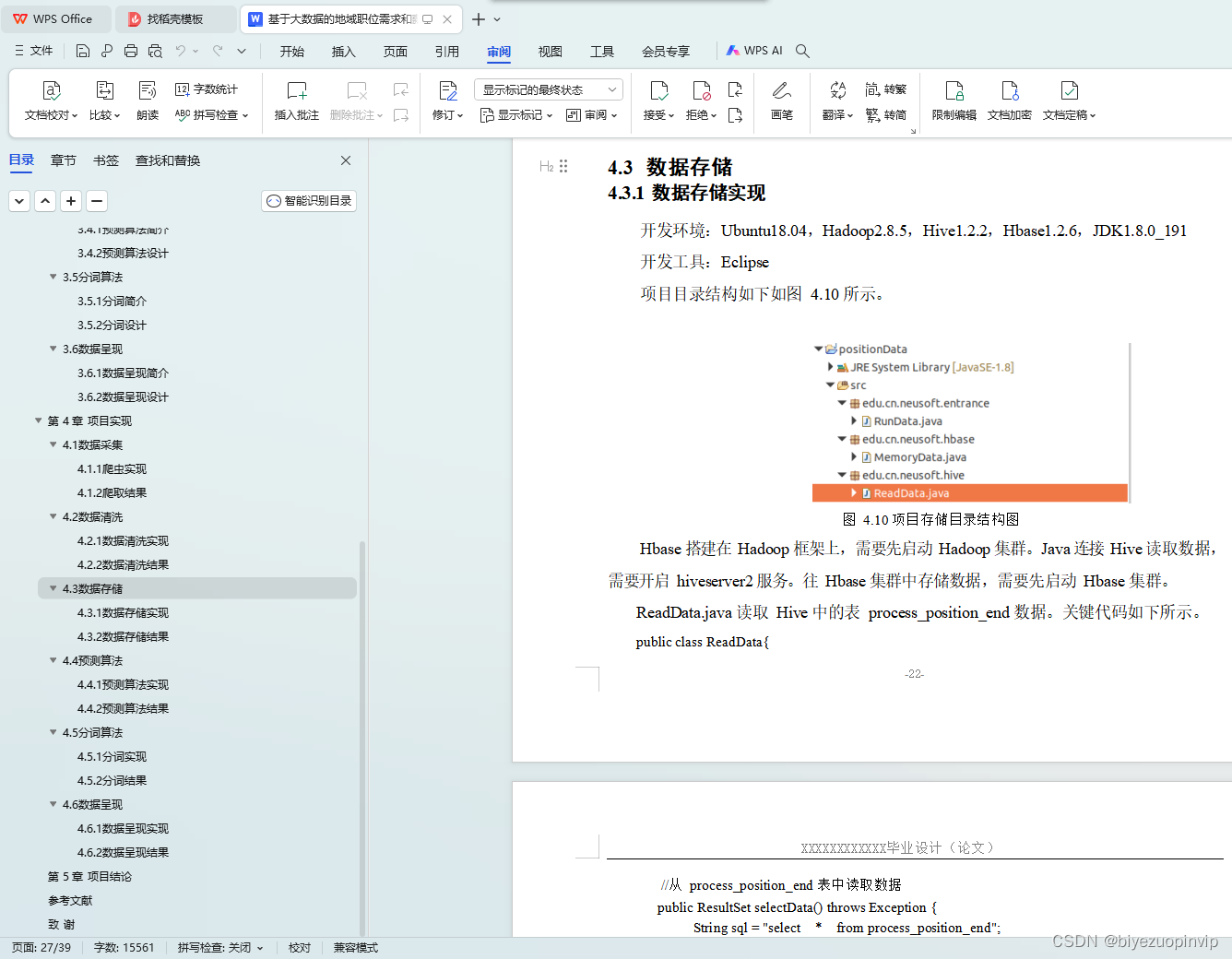This screenshot has height=959, width=1232.
Task: Click the 智能识别目录 button
Action: click(x=308, y=200)
